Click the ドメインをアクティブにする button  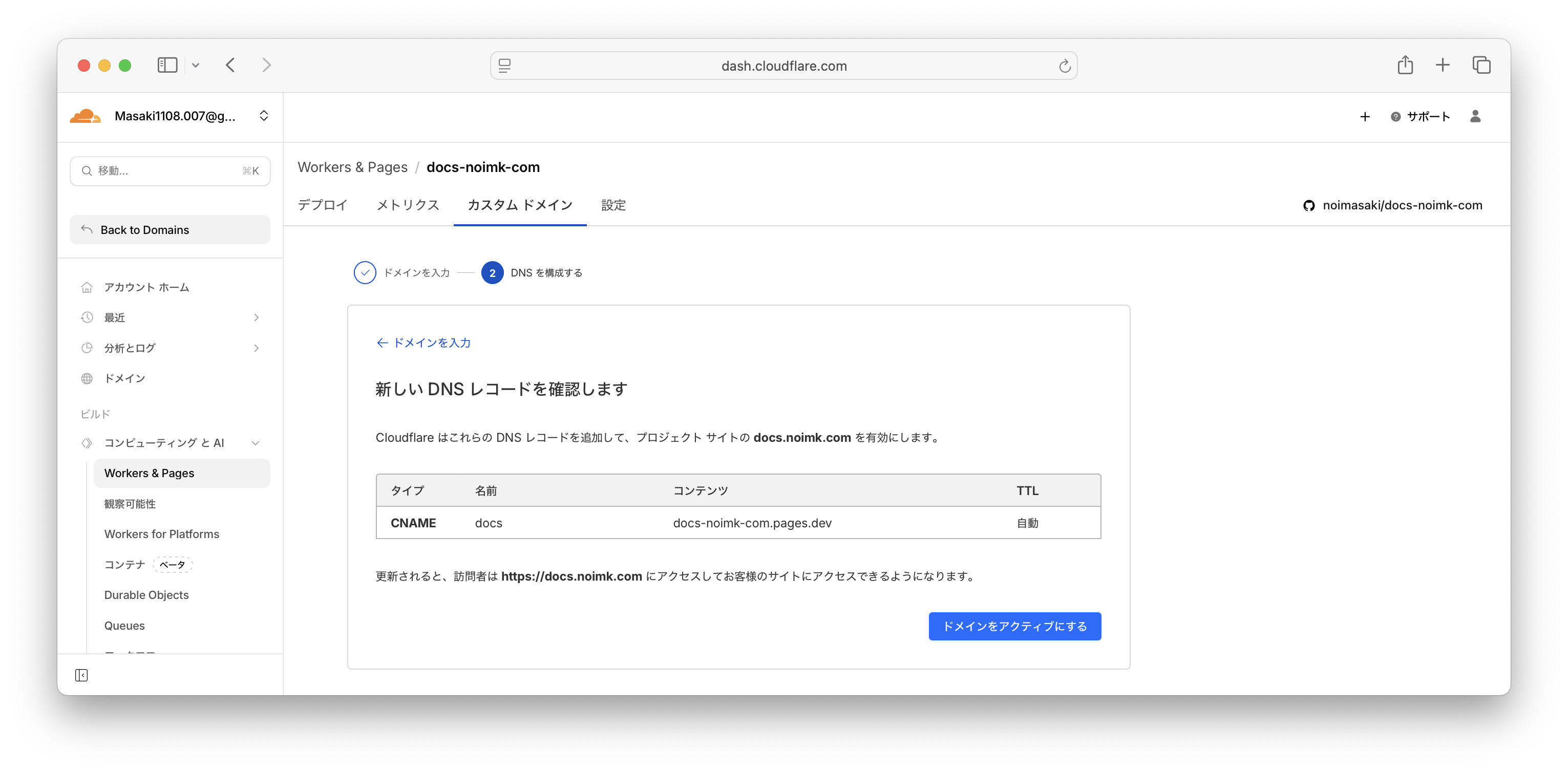1014,626
